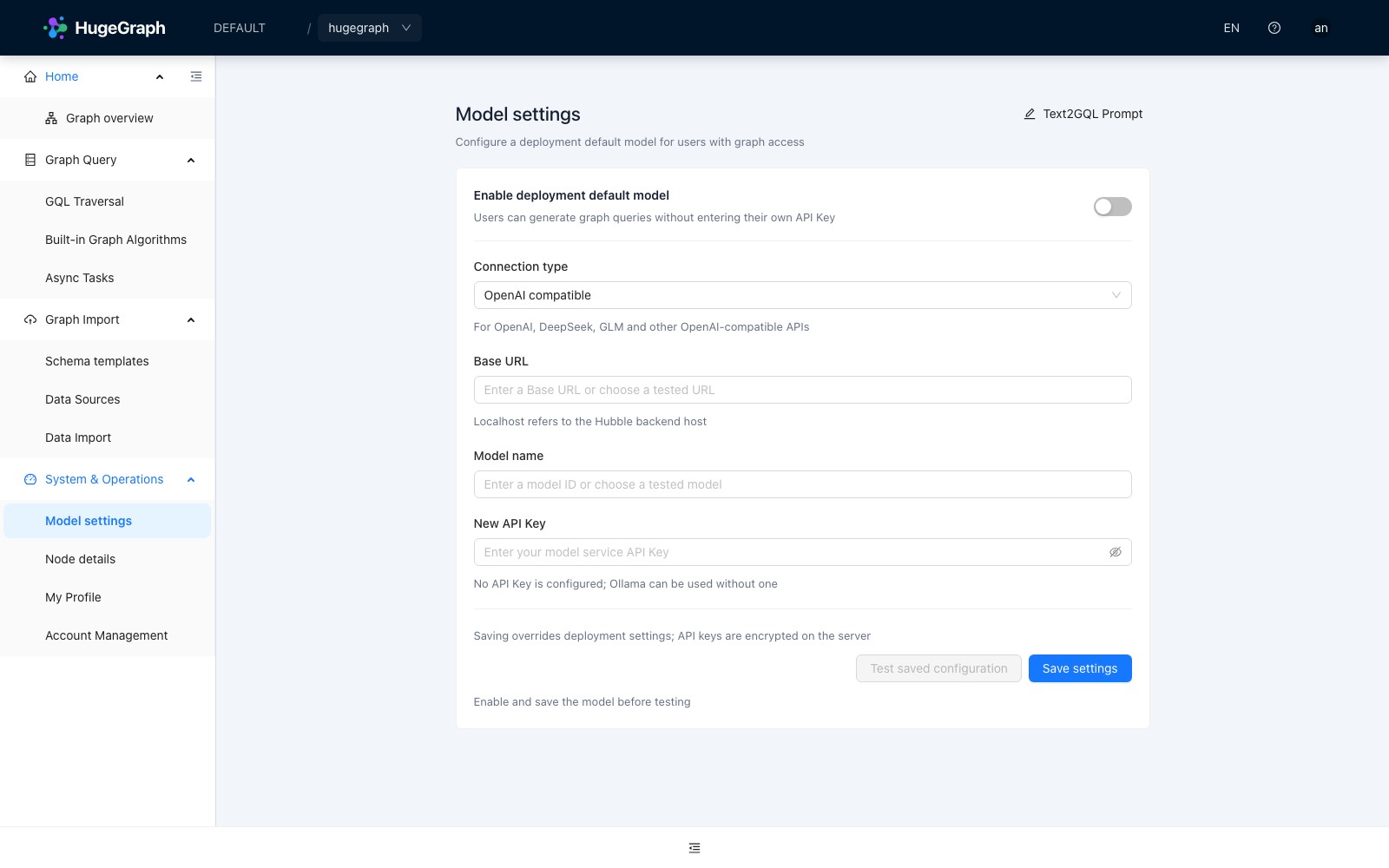Open the 'an' user avatar menu
Viewport: 1389px width, 868px height.
point(1321,28)
